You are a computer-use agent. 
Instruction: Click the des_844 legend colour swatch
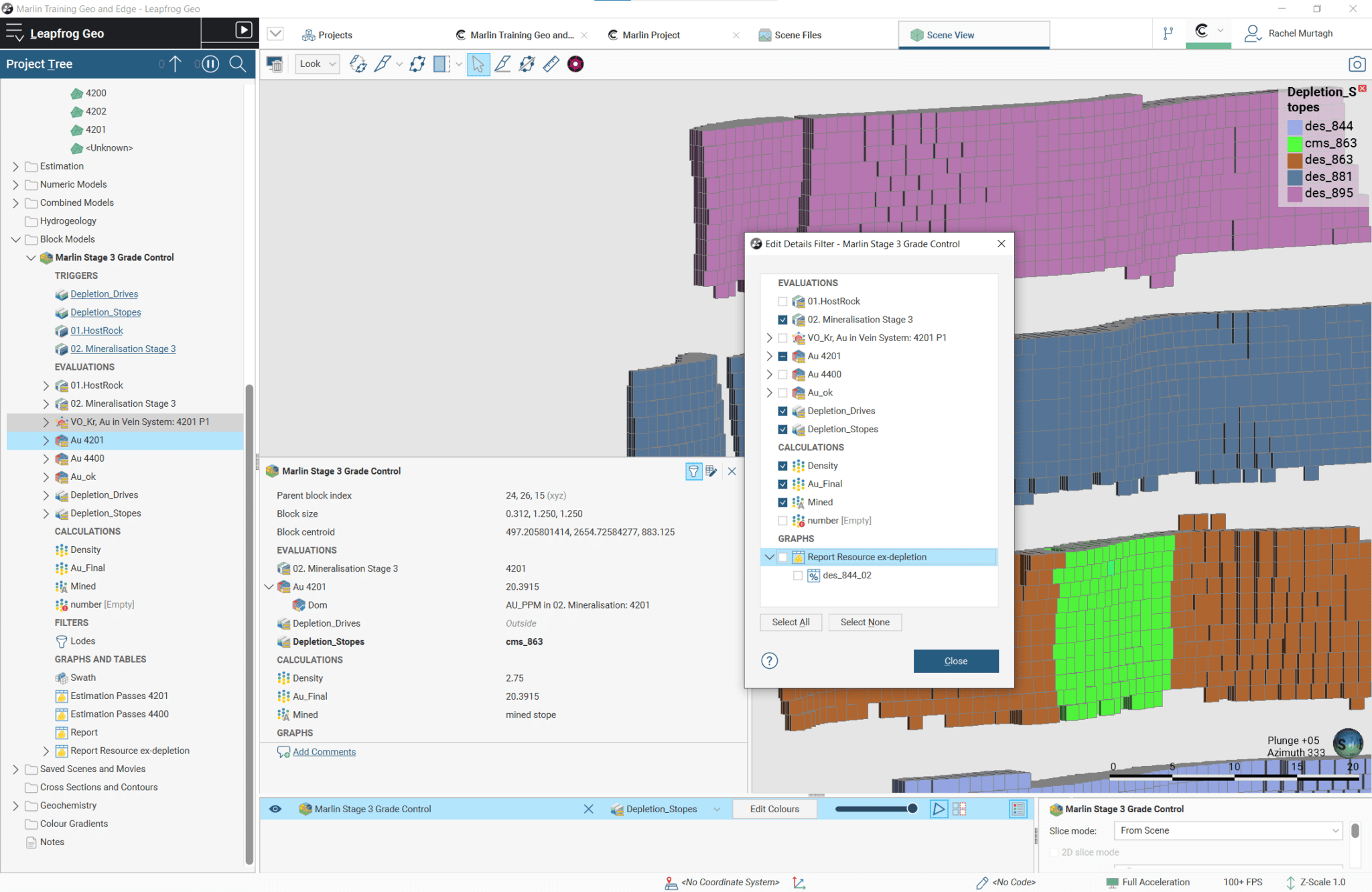[1294, 126]
